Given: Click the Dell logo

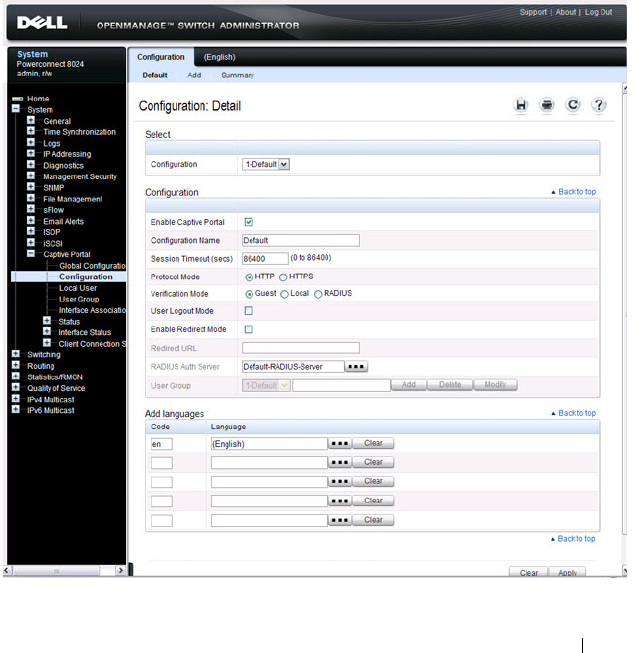Looking at the screenshot, I should click(x=42, y=22).
